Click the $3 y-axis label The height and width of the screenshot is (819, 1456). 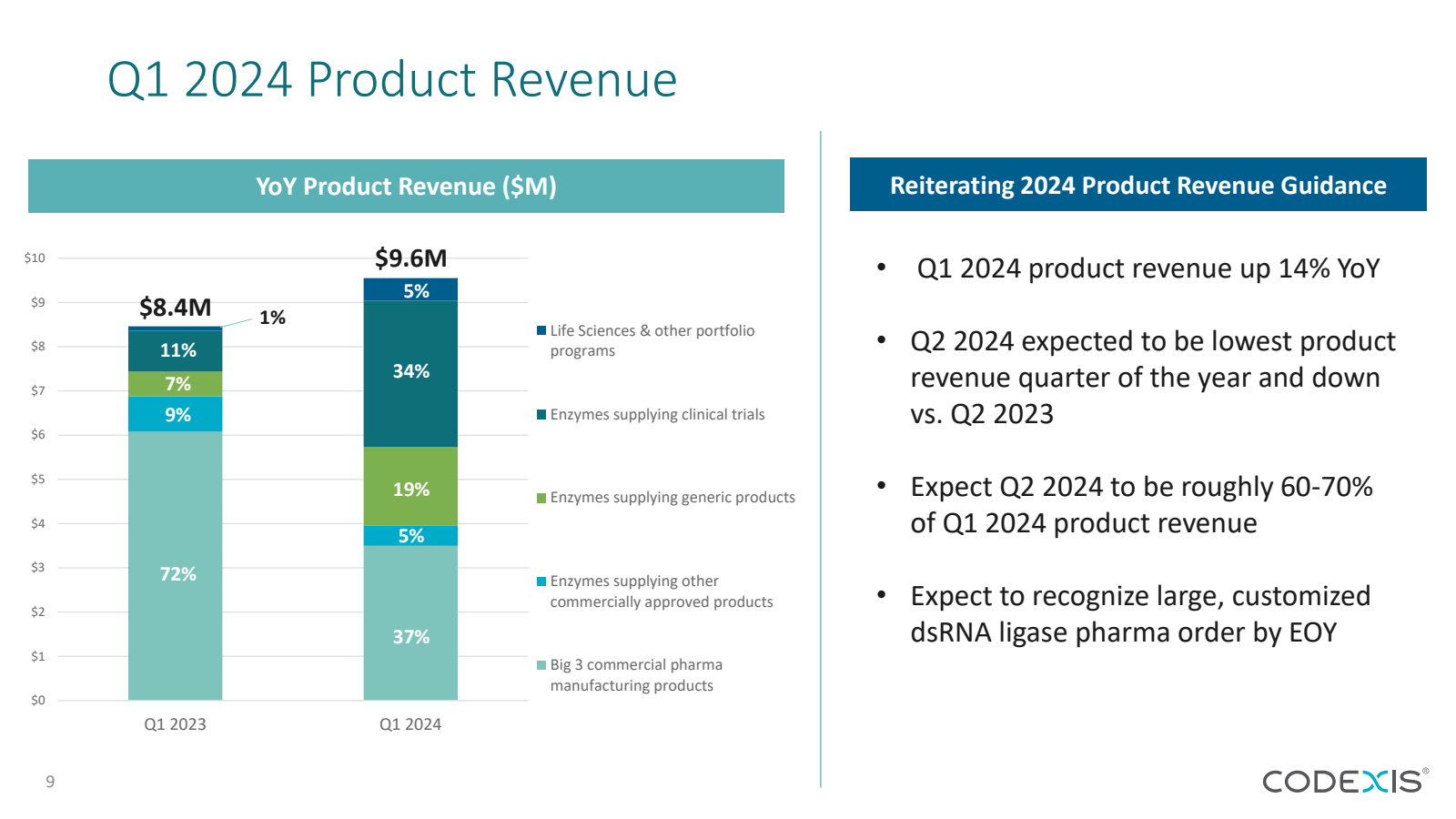(x=38, y=568)
